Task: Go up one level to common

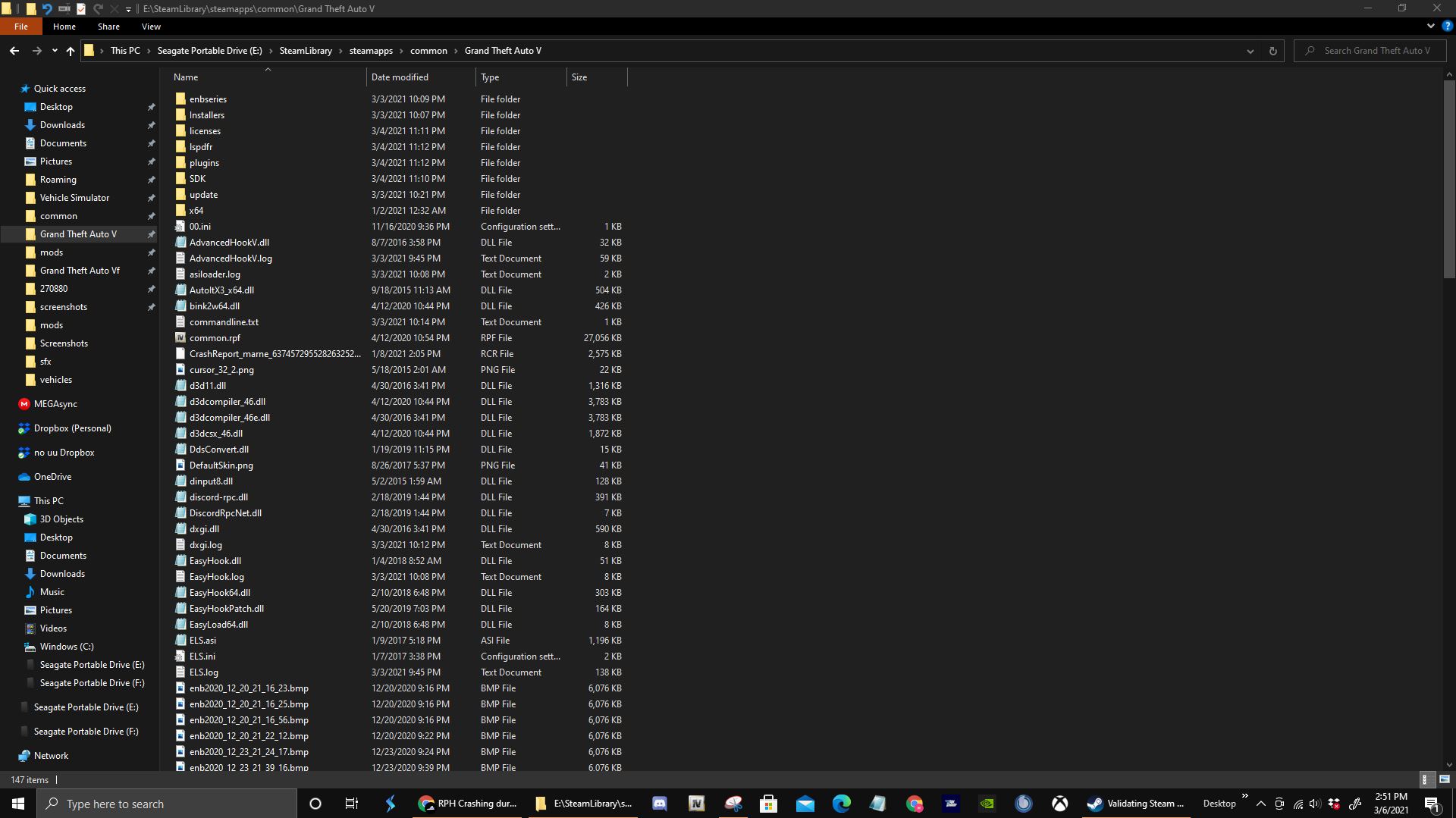Action: point(71,51)
